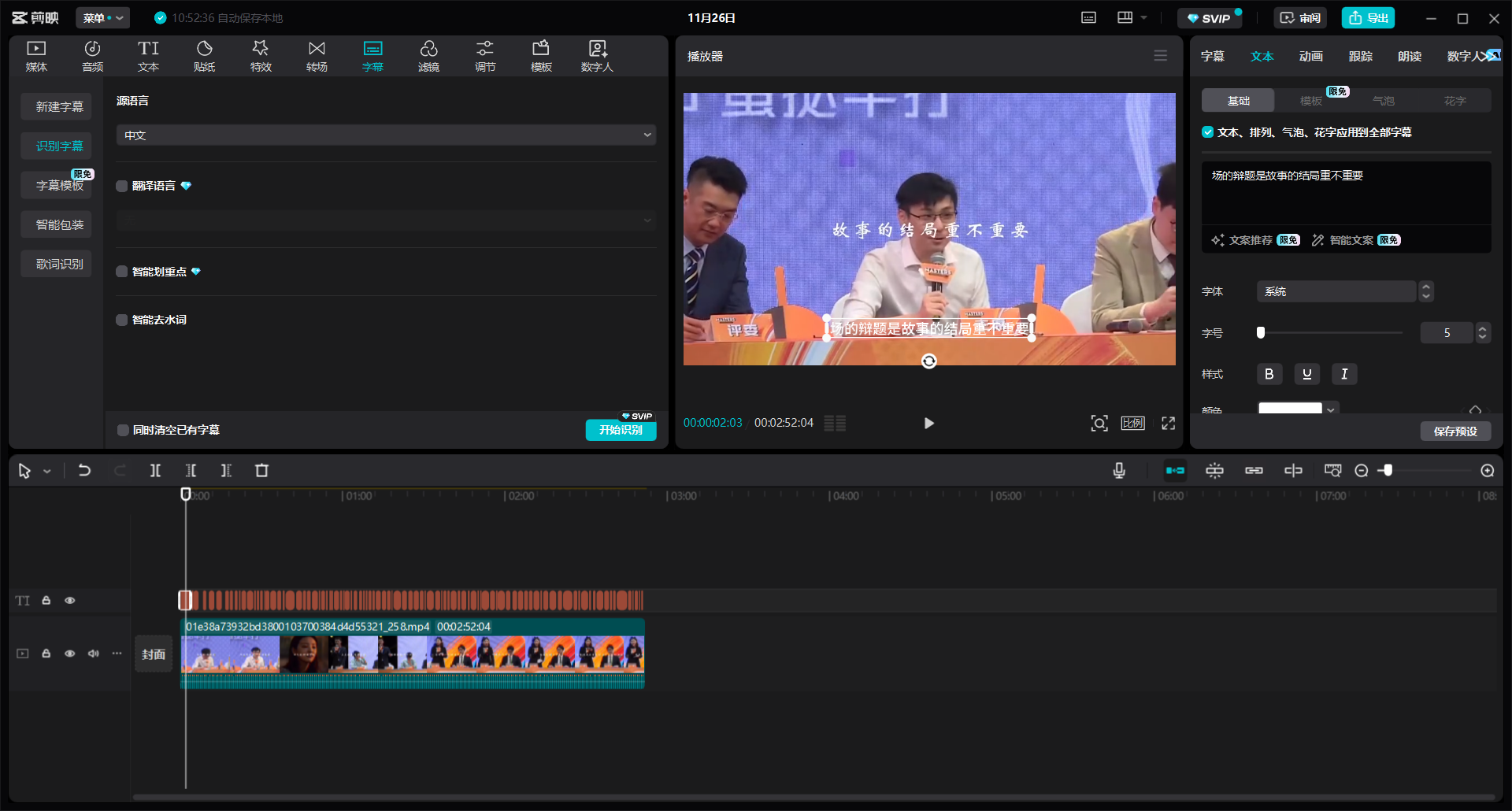Enable the 智能划重点 checkbox

tap(122, 272)
